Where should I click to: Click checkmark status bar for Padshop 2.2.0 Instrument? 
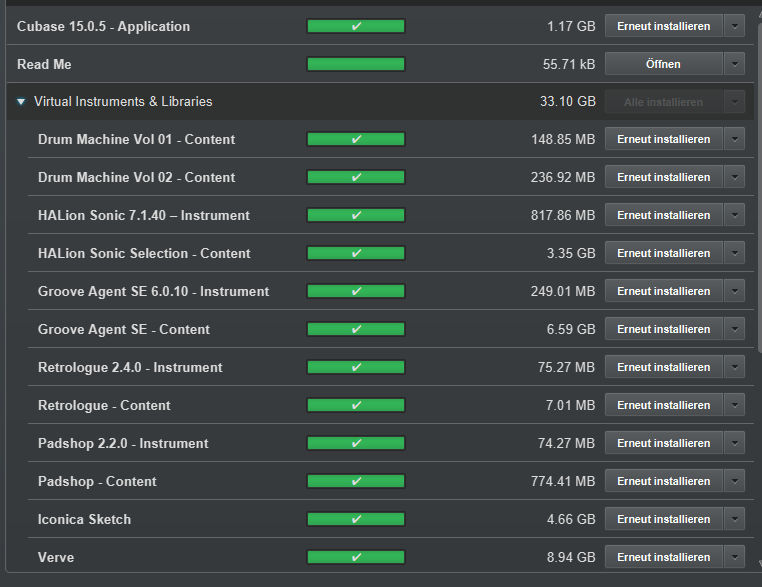pos(355,443)
